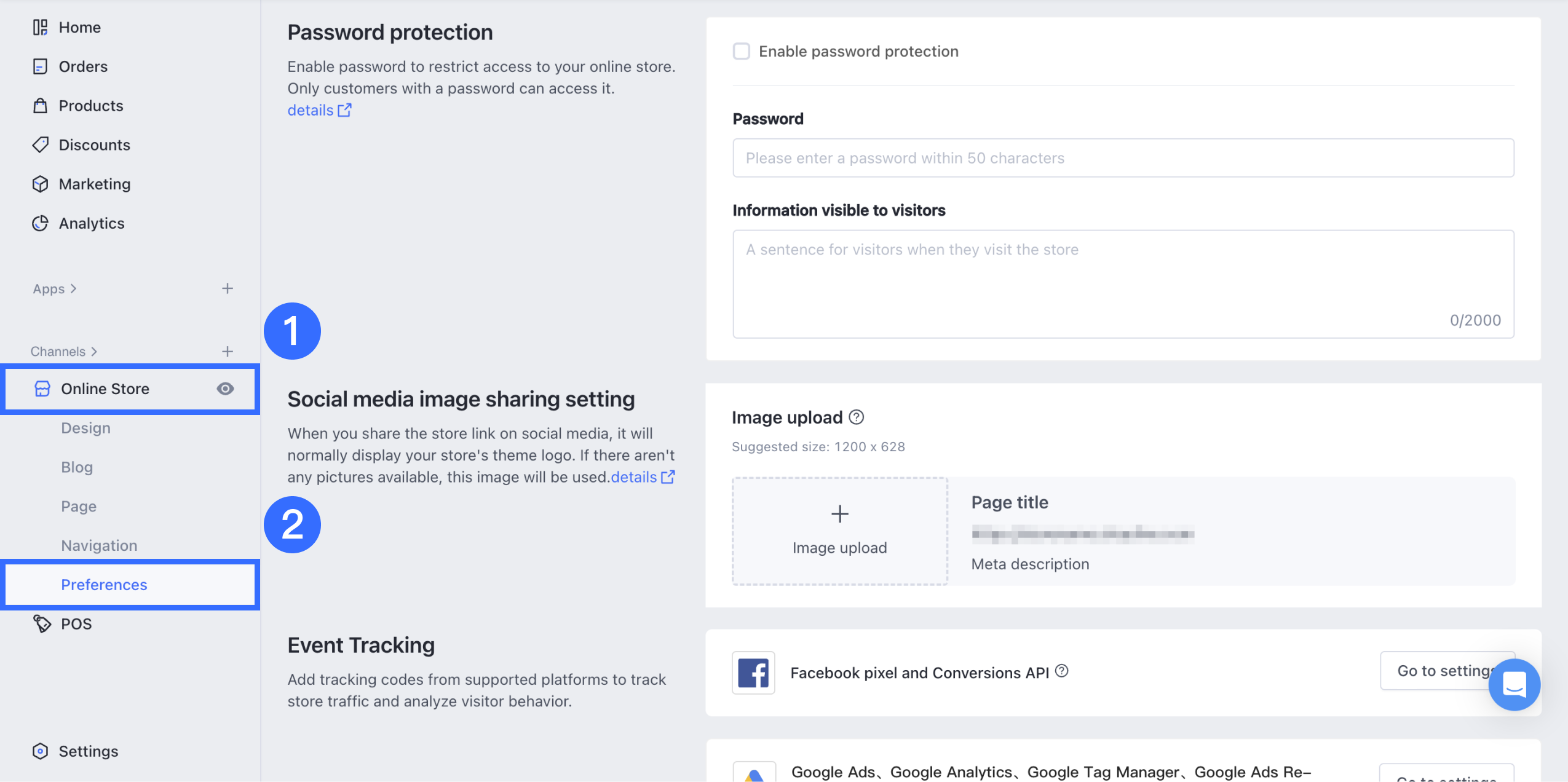Image resolution: width=1568 pixels, height=782 pixels.
Task: Click the Products bag icon
Action: [x=40, y=106]
